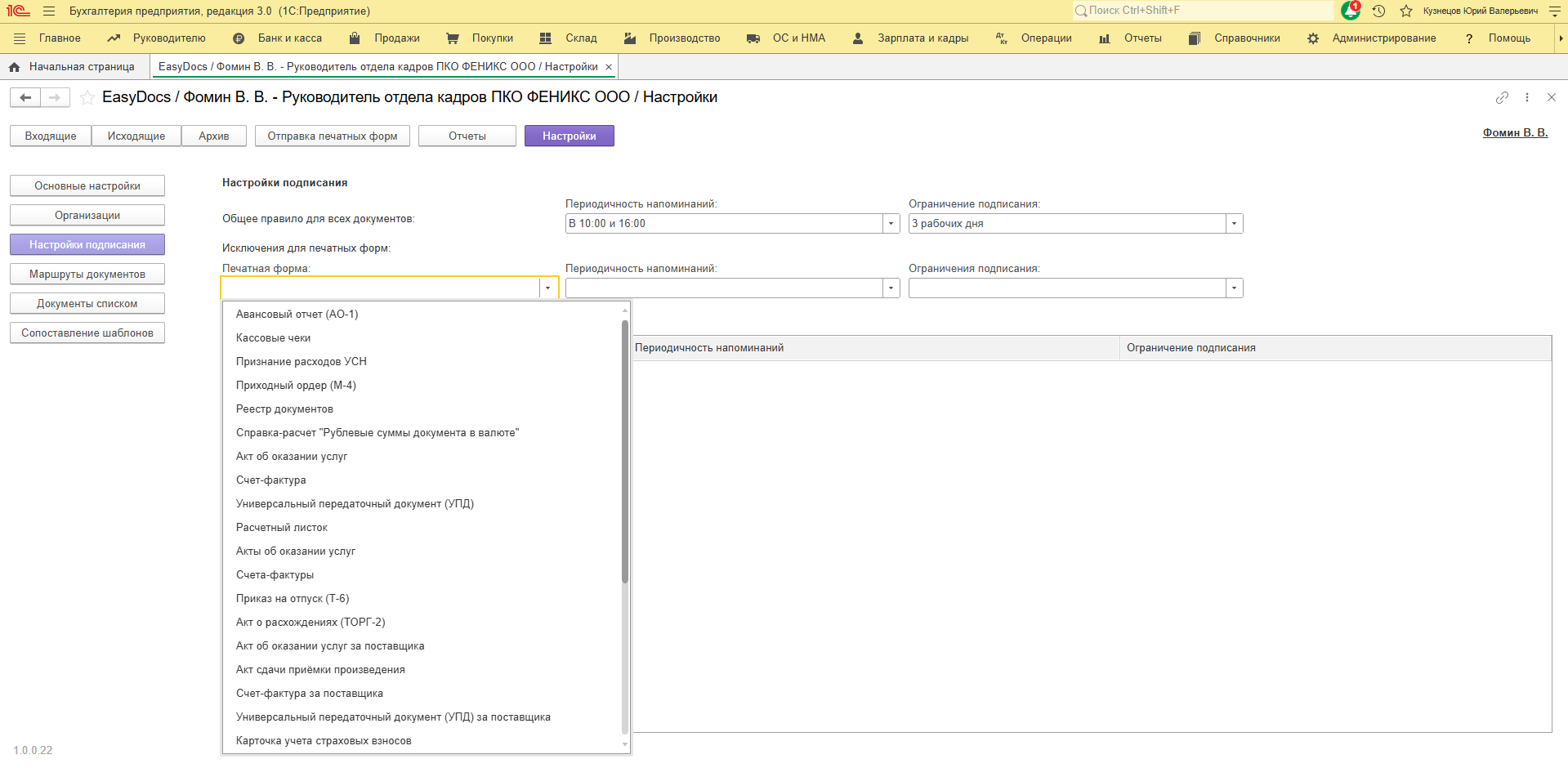
Task: Open the three-dot more options menu
Action: click(x=1526, y=97)
